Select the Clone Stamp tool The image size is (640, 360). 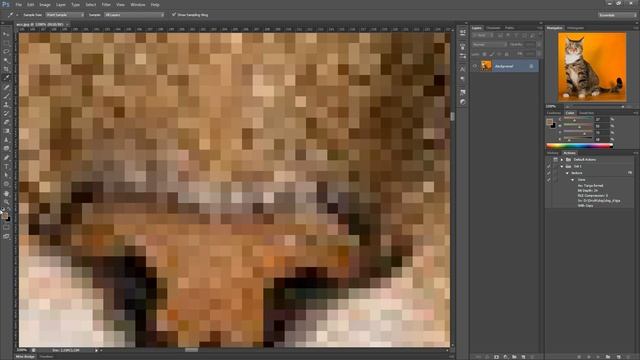[6, 105]
